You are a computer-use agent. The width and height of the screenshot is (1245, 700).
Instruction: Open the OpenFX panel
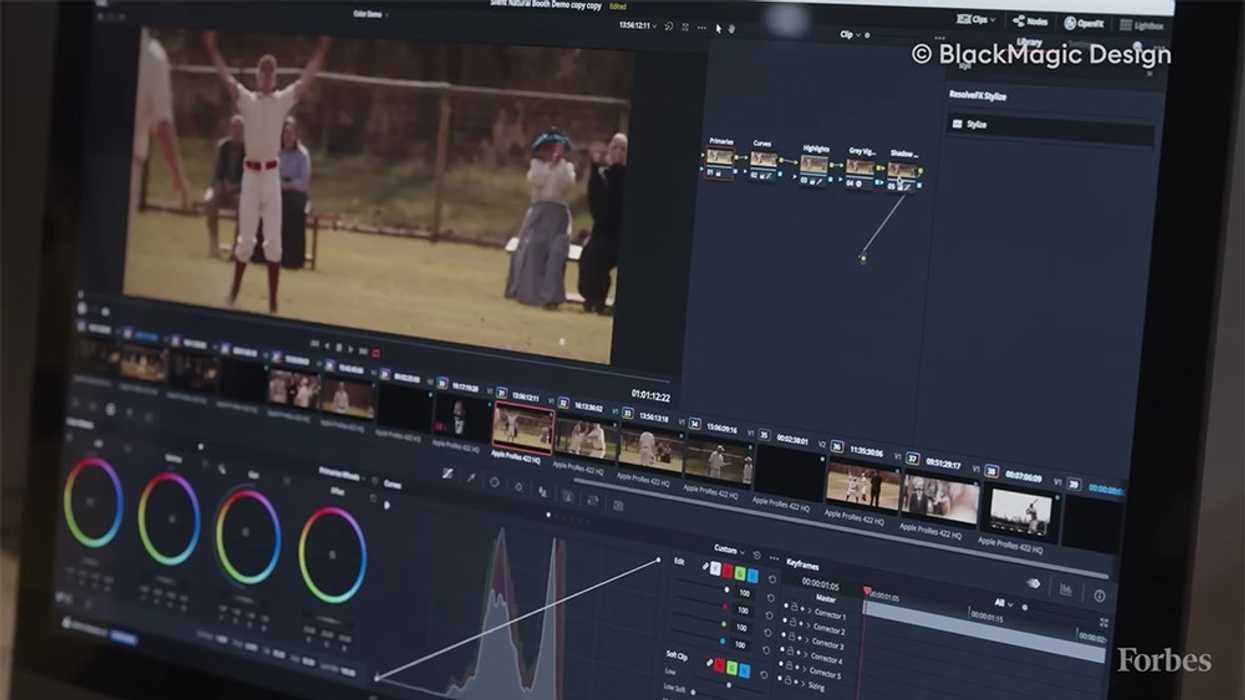[x=1083, y=23]
